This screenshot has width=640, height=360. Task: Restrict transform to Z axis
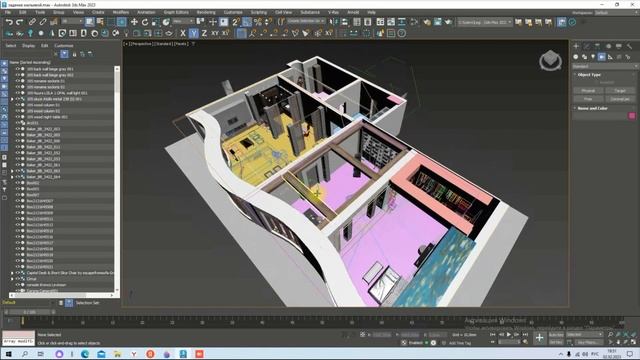(x=204, y=33)
